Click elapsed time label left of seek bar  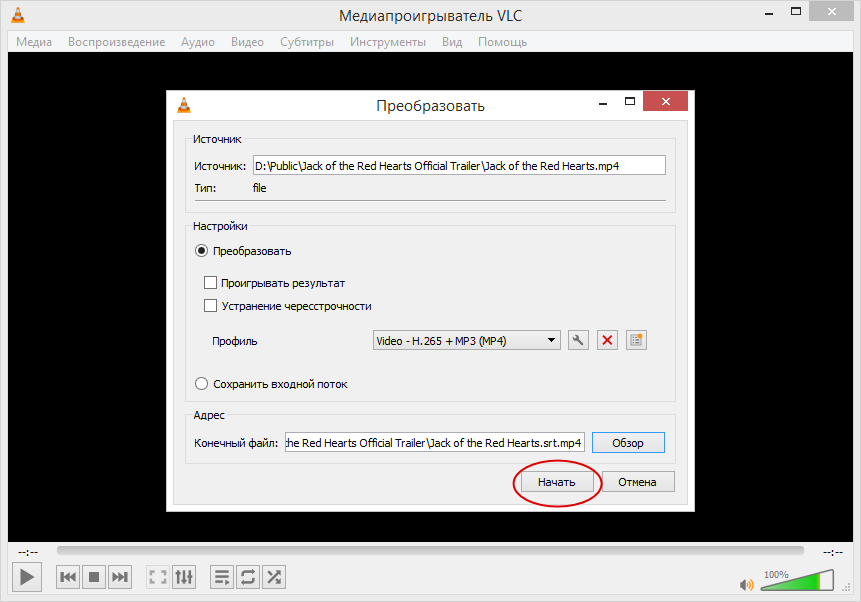(28, 553)
